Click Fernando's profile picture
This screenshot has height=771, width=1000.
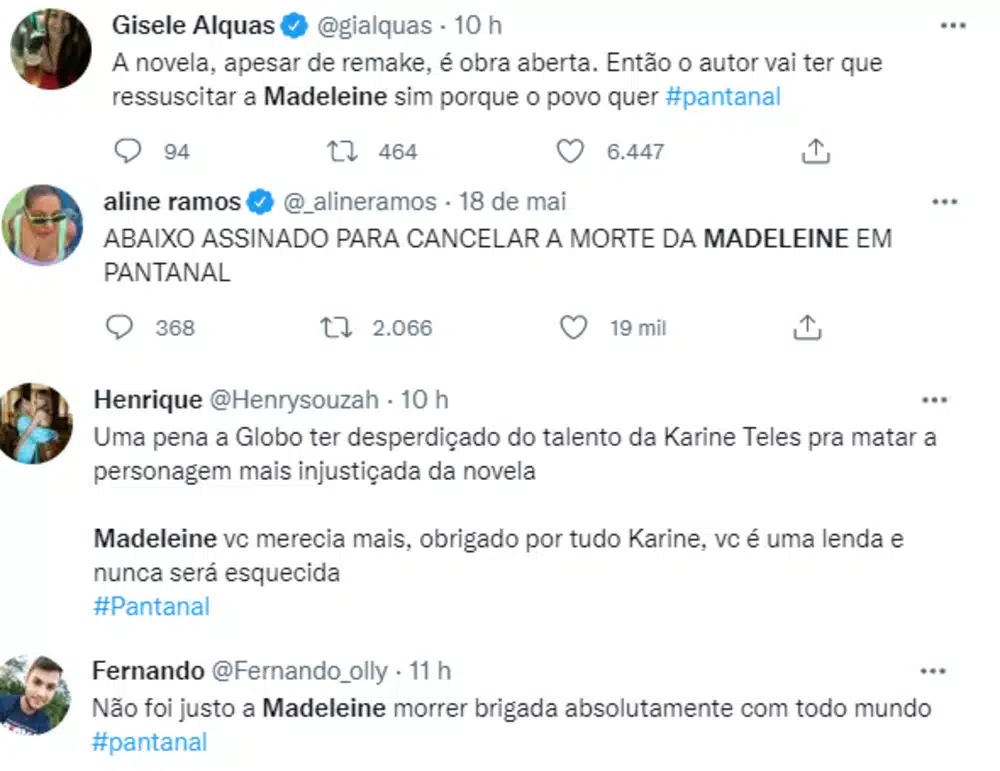34,695
